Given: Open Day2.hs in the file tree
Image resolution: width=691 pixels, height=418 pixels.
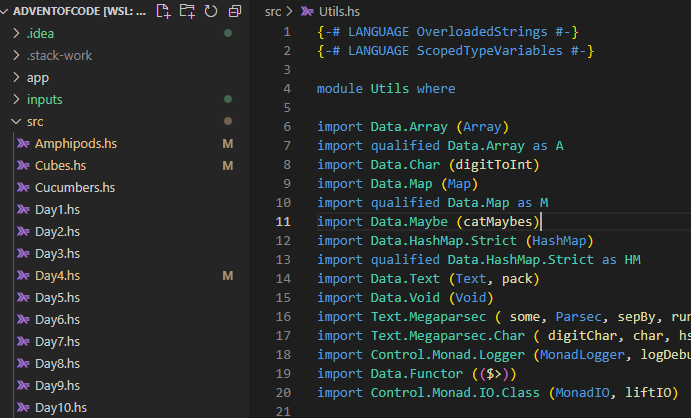Looking at the screenshot, I should coord(57,232).
